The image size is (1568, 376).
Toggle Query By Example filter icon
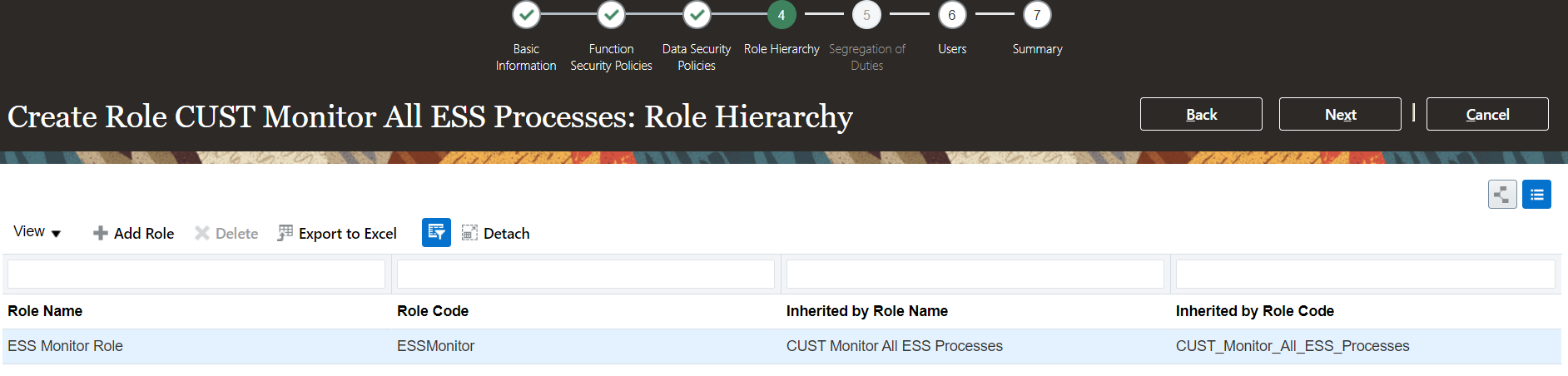coord(436,233)
